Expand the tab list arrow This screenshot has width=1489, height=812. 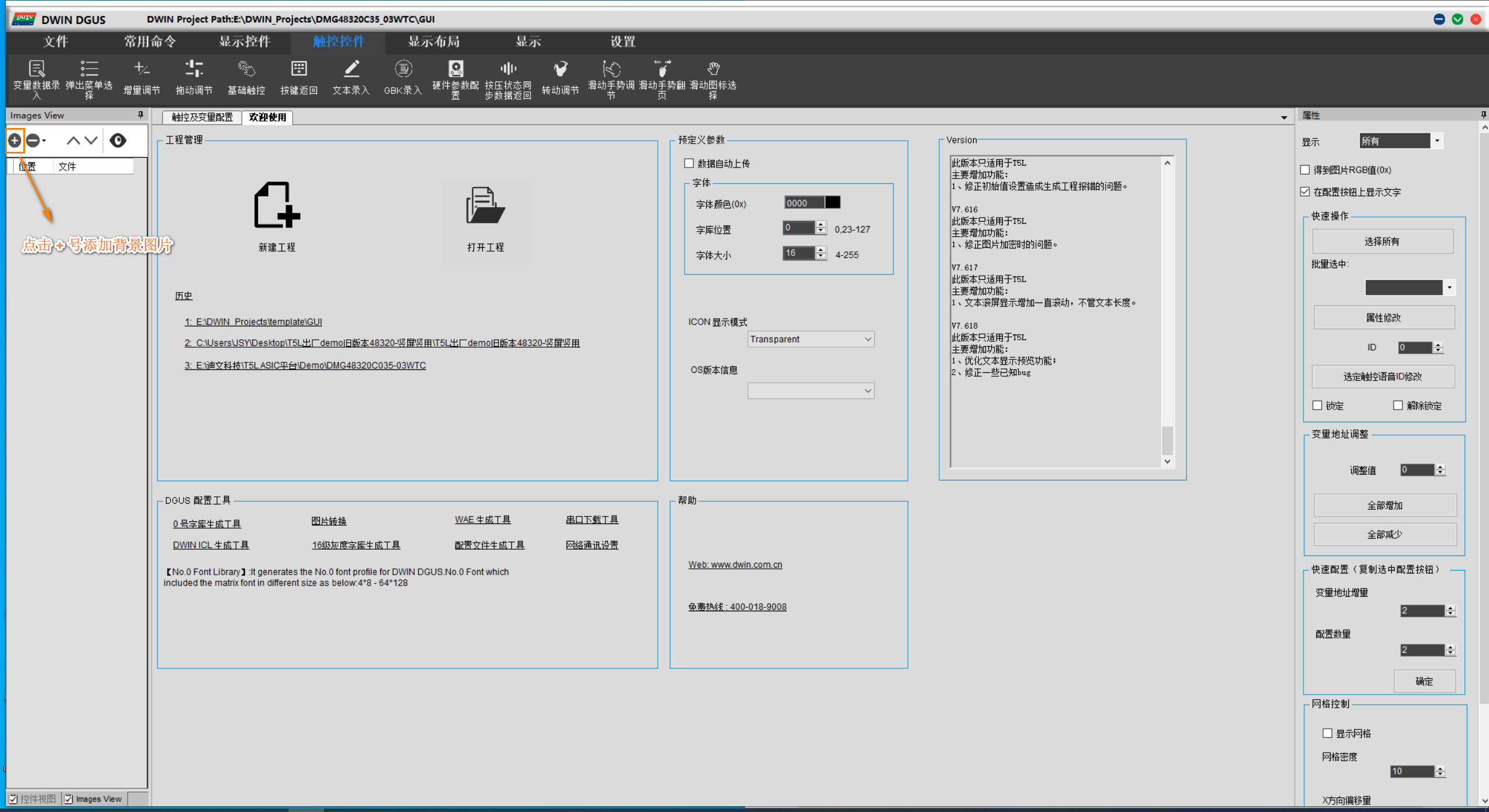pyautogui.click(x=1284, y=118)
